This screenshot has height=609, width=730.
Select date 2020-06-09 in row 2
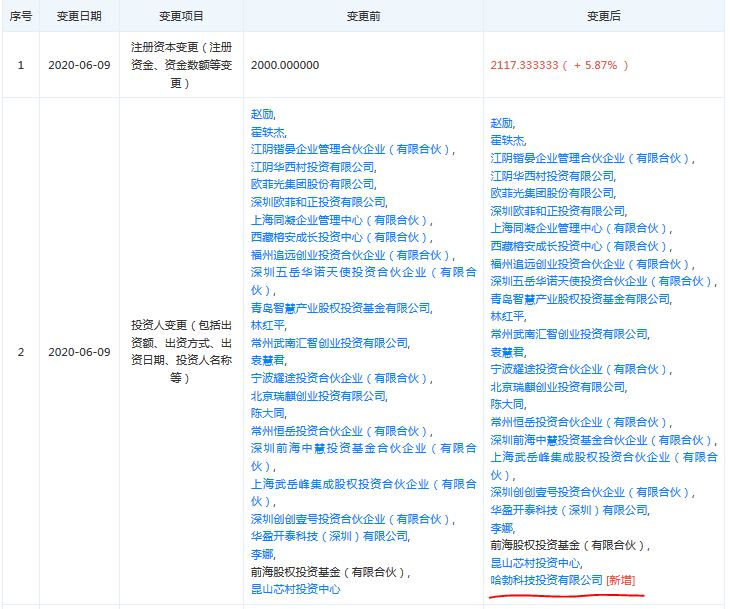[79, 352]
